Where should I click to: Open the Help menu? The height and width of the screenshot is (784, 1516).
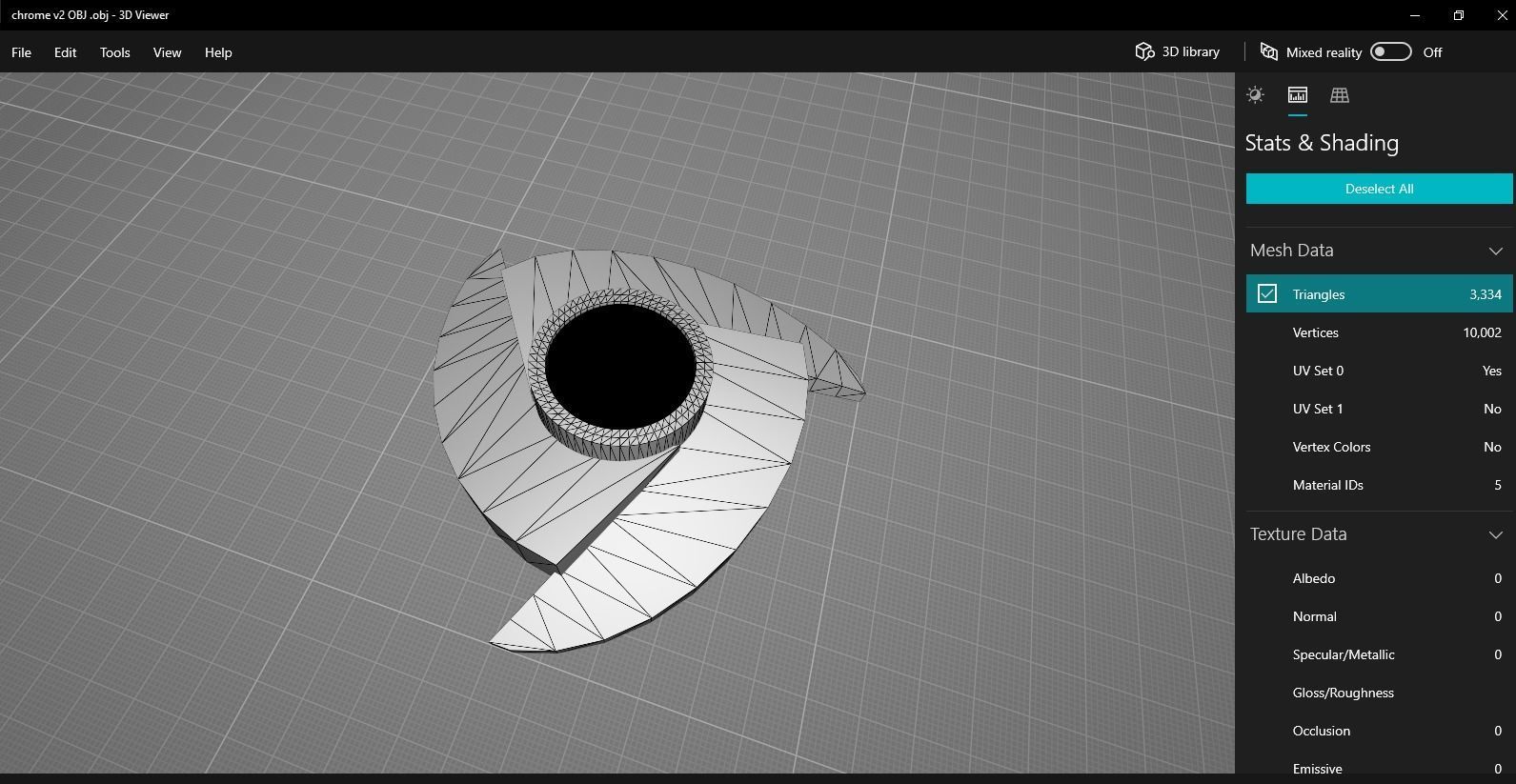click(x=218, y=52)
